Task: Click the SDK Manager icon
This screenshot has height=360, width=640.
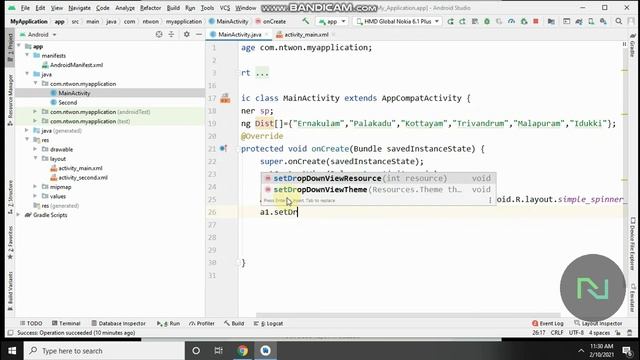Action: tap(603, 21)
